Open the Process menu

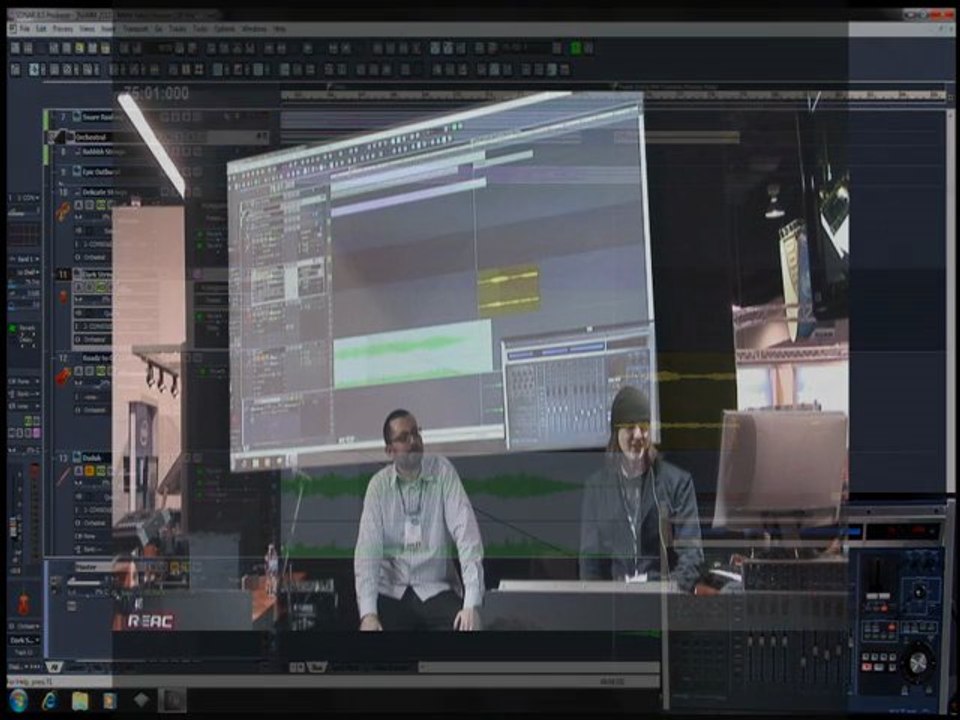[62, 29]
